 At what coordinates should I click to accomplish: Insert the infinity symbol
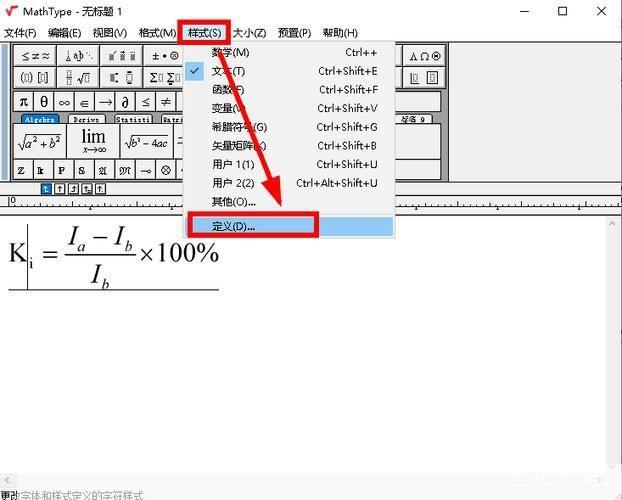pyautogui.click(x=64, y=102)
